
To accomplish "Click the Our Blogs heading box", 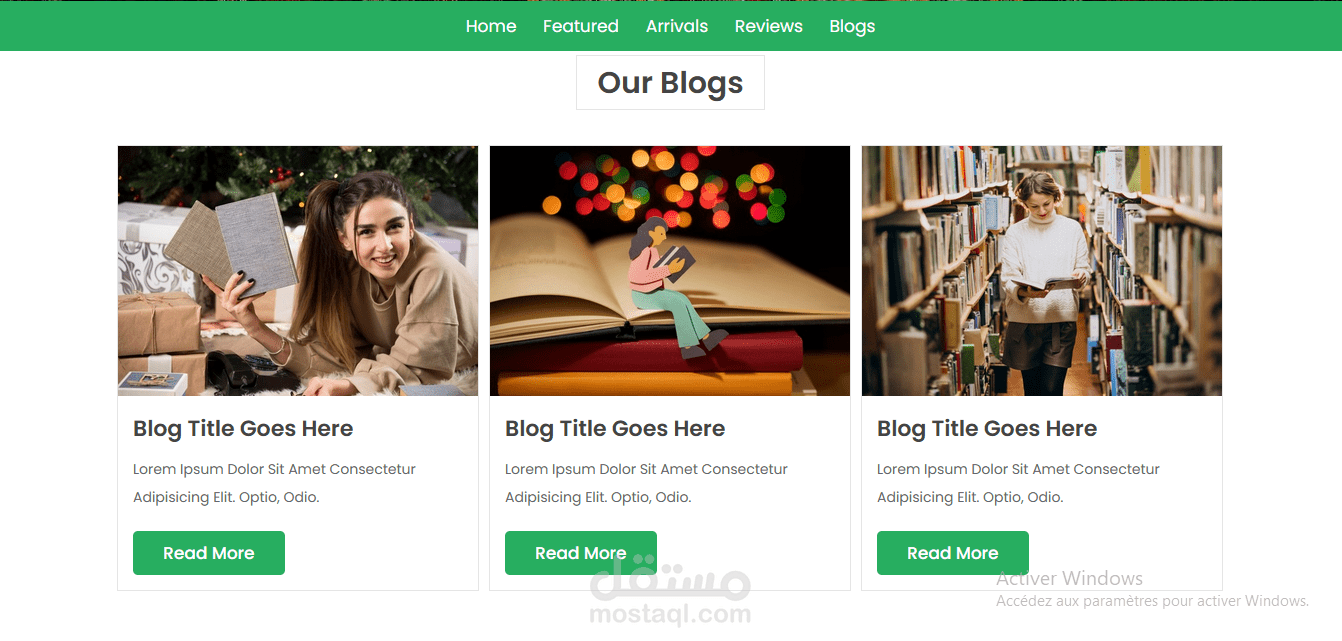I will [x=670, y=82].
